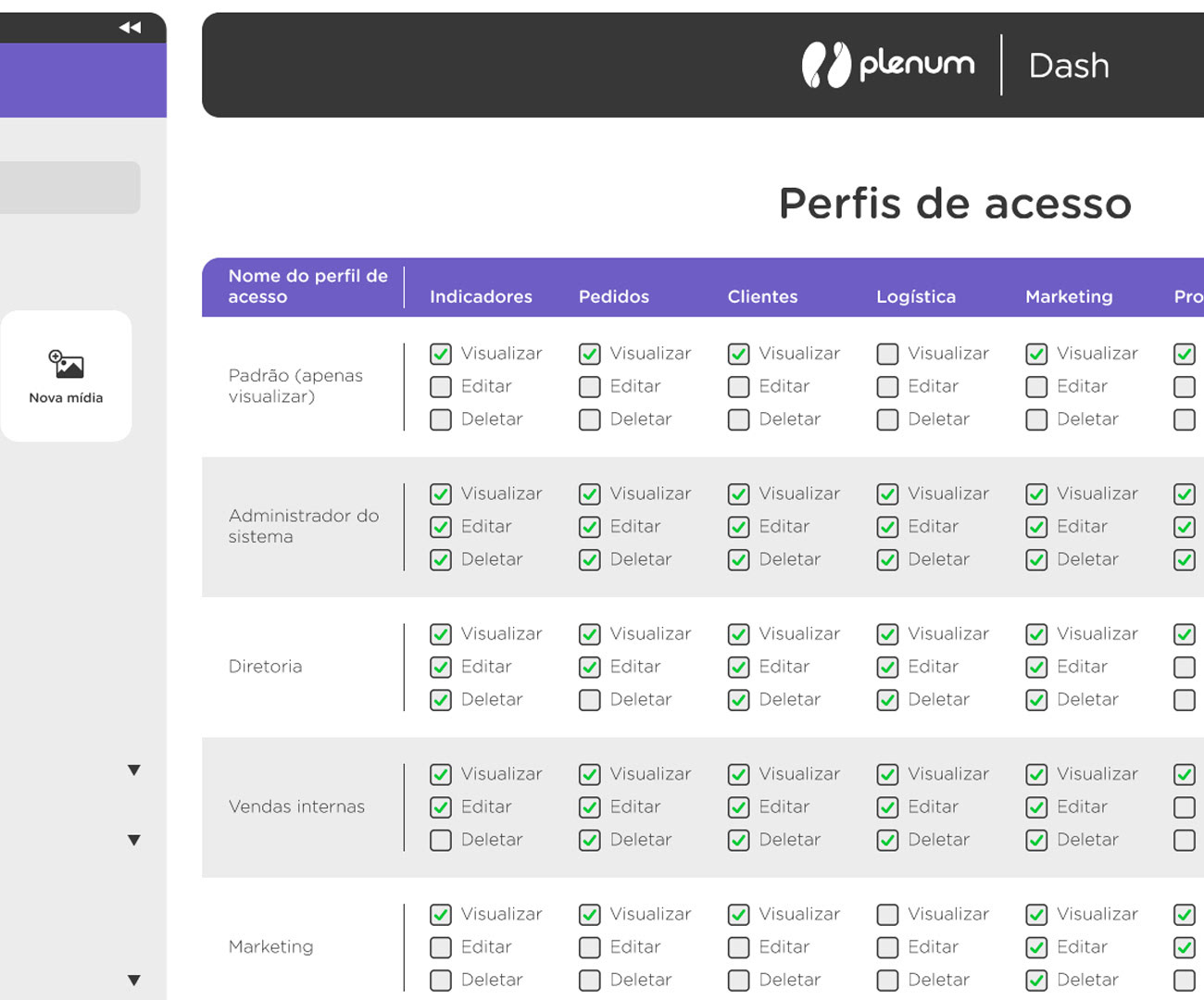
Task: Check Deletar for Indicadores in Vendas internas
Action: click(441, 840)
